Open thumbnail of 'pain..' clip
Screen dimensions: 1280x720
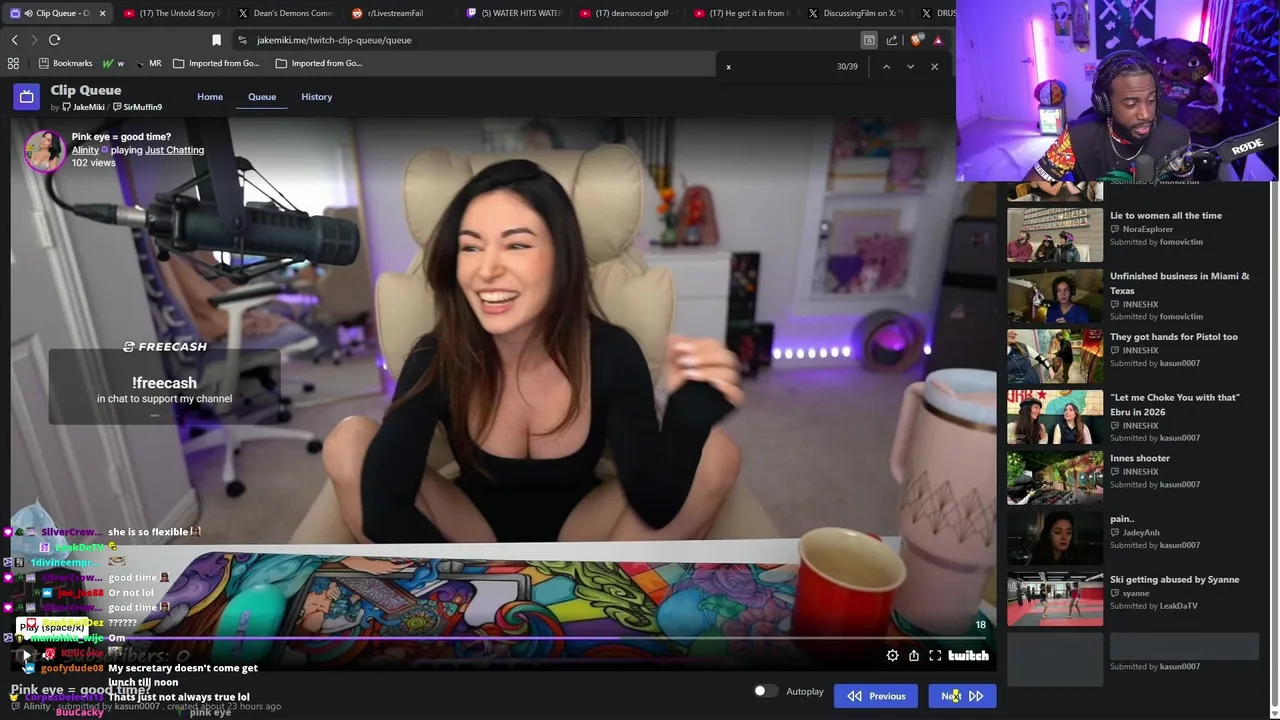tap(1055, 538)
